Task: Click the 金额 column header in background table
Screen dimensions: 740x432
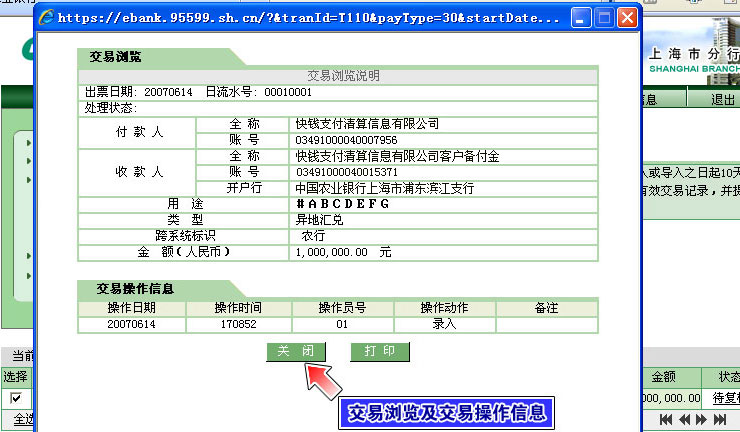Action: [664, 377]
